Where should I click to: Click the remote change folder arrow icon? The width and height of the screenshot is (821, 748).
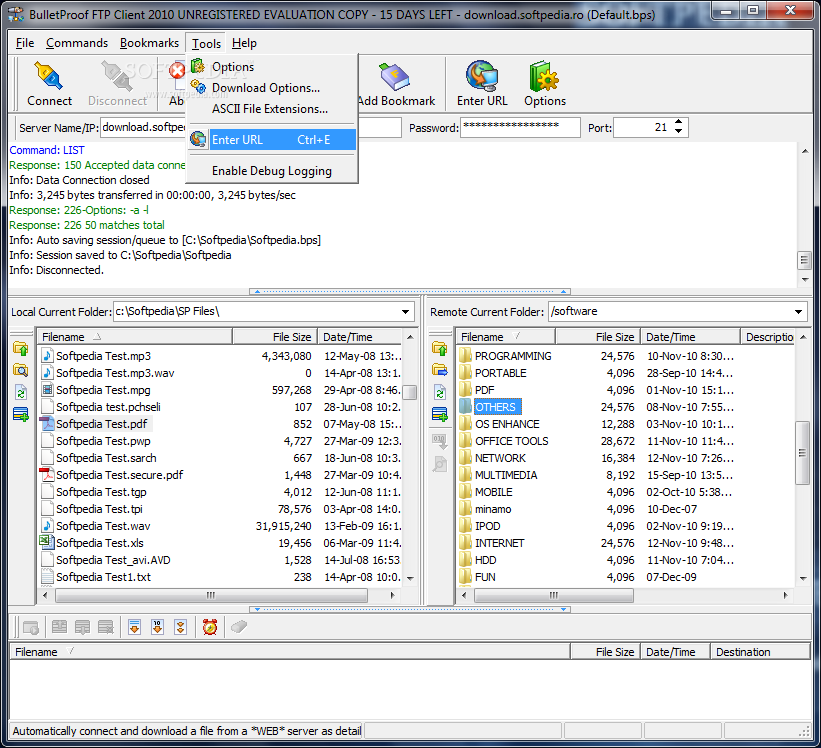pos(440,370)
